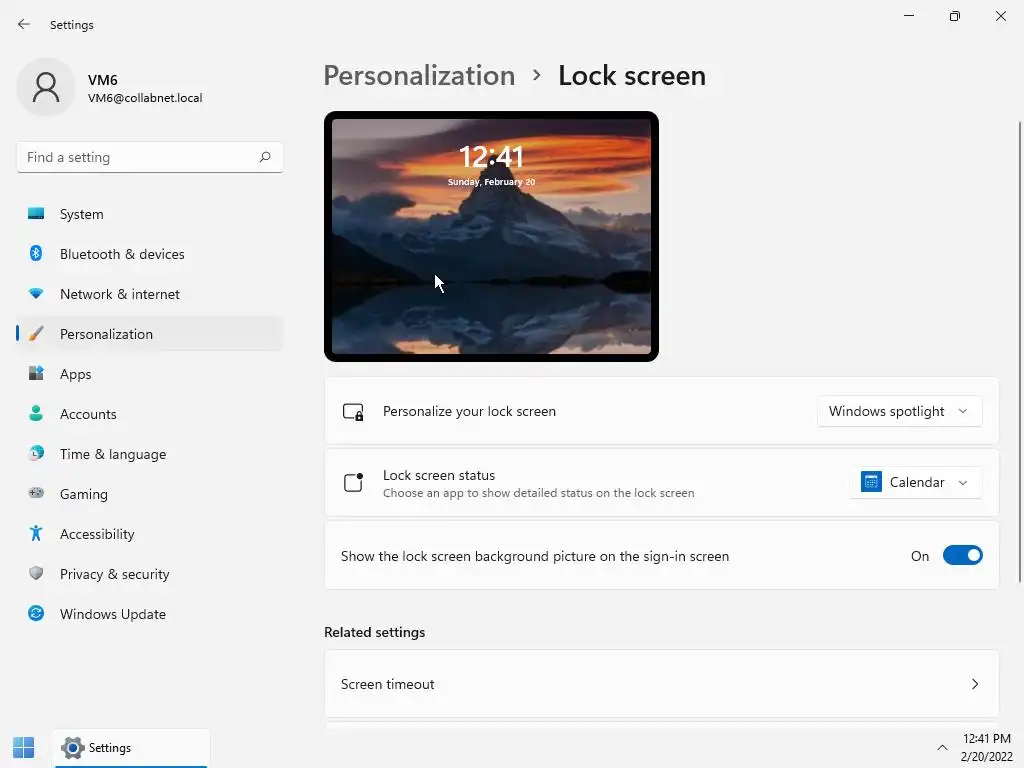Viewport: 1024px width, 768px height.
Task: Click the VM6@collabnet.local email text
Action: coord(145,98)
